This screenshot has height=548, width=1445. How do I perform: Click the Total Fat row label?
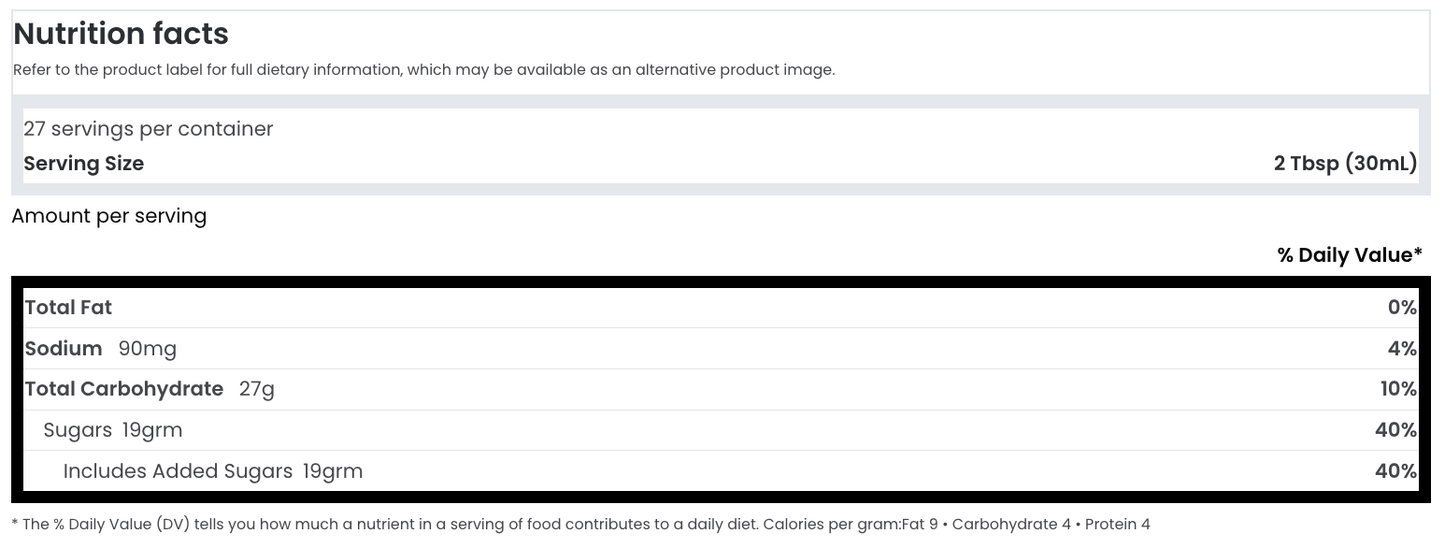69,308
